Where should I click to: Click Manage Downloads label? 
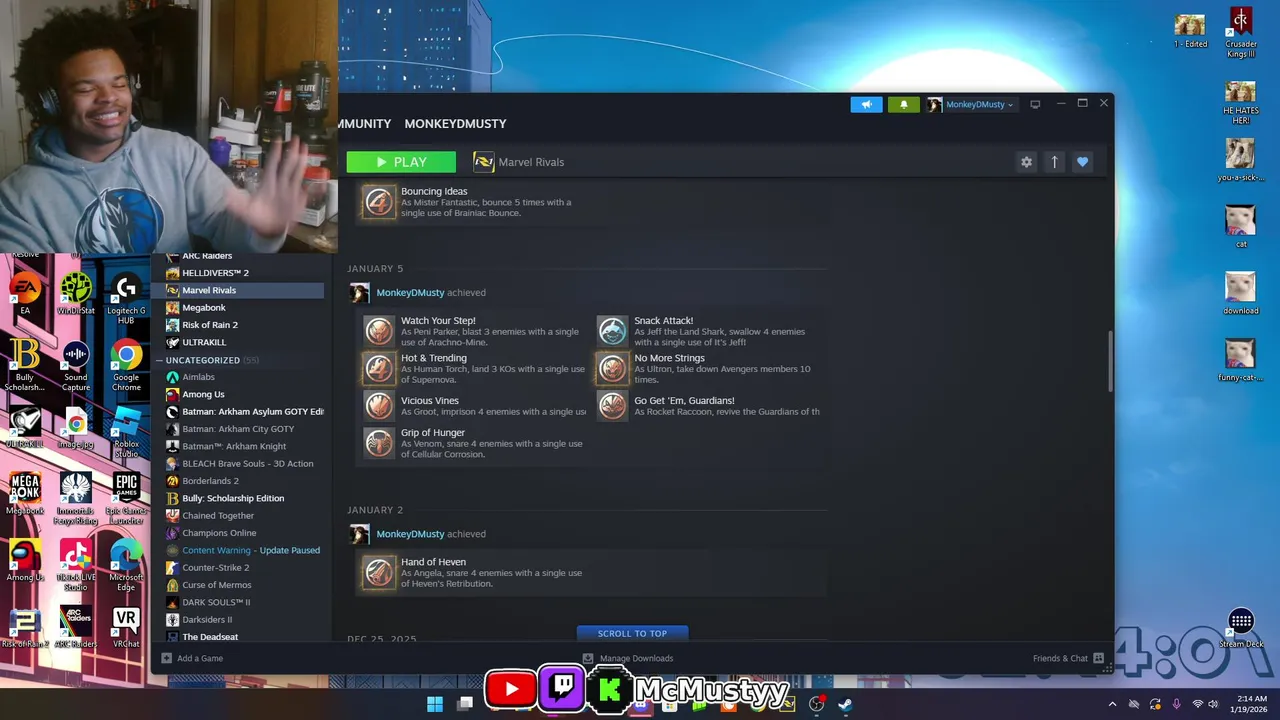636,658
